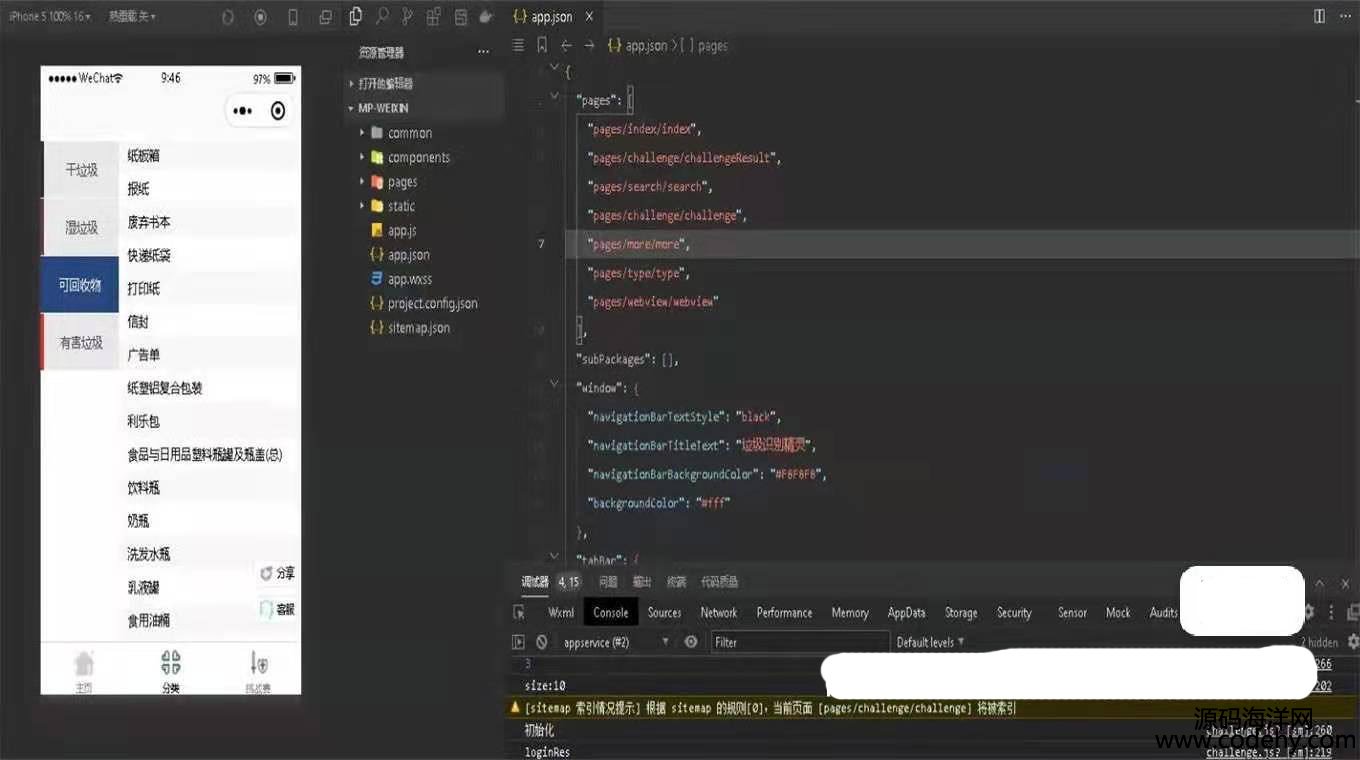
Task: Expand the common folder
Action: click(x=362, y=133)
